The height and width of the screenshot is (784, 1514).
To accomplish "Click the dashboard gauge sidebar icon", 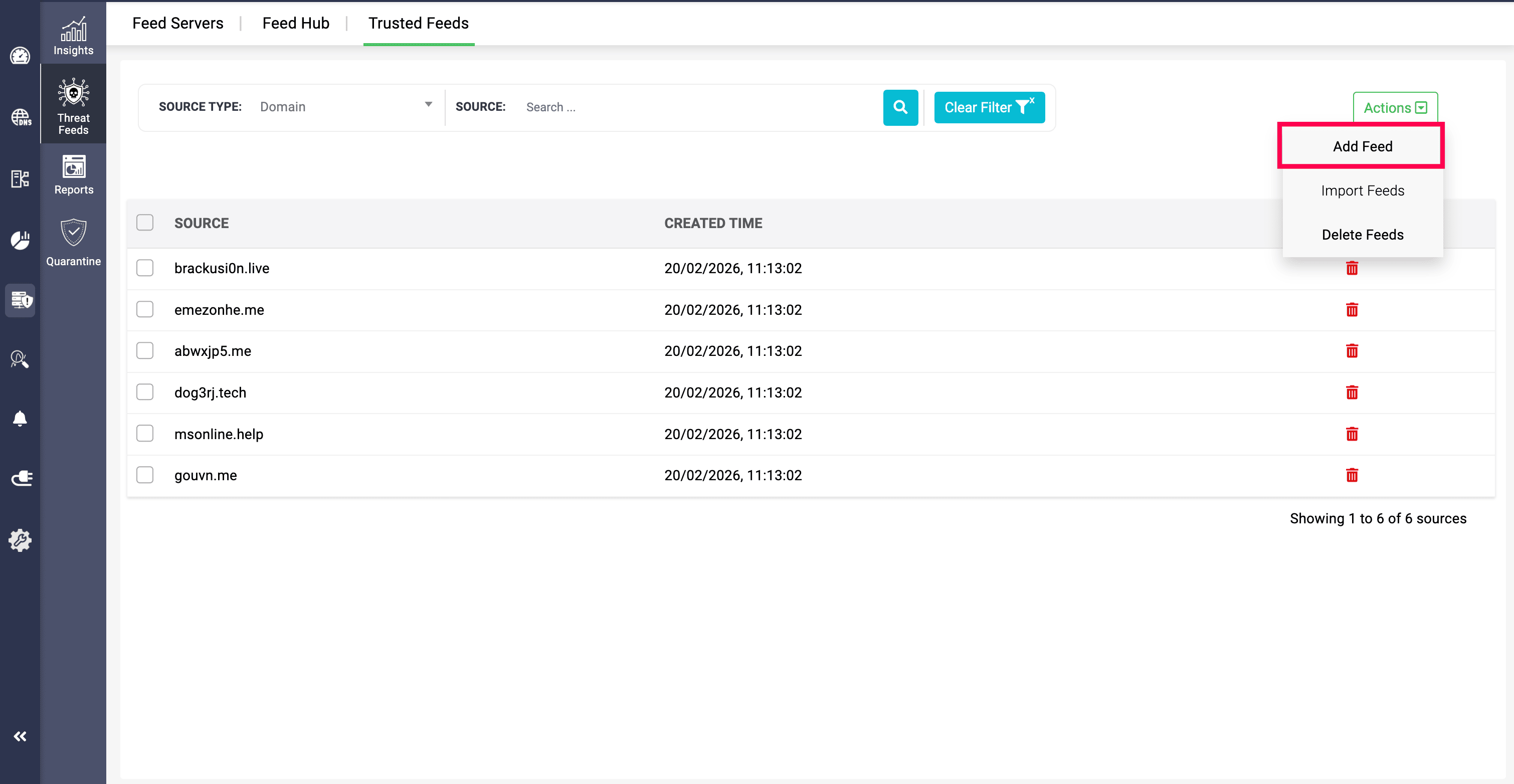I will coord(20,56).
